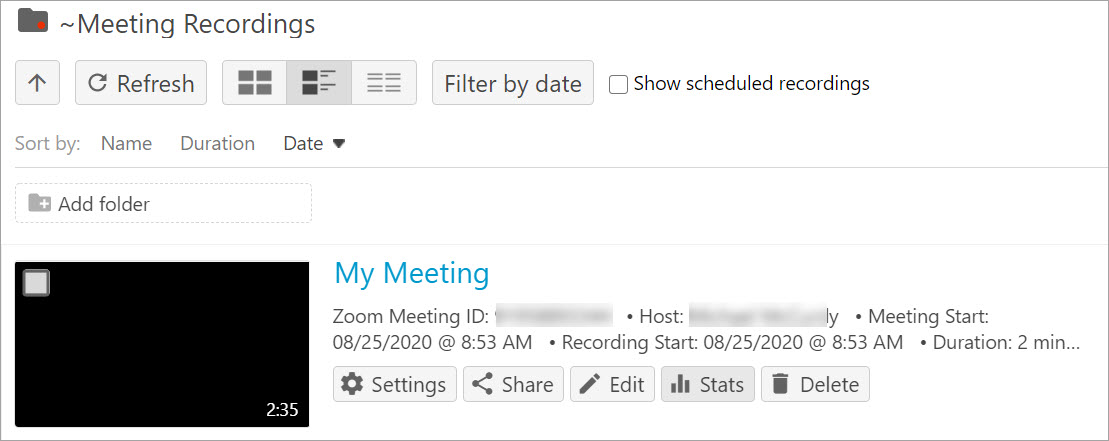This screenshot has height=441, width=1109.
Task: Open Settings for My Meeting
Action: 394,384
